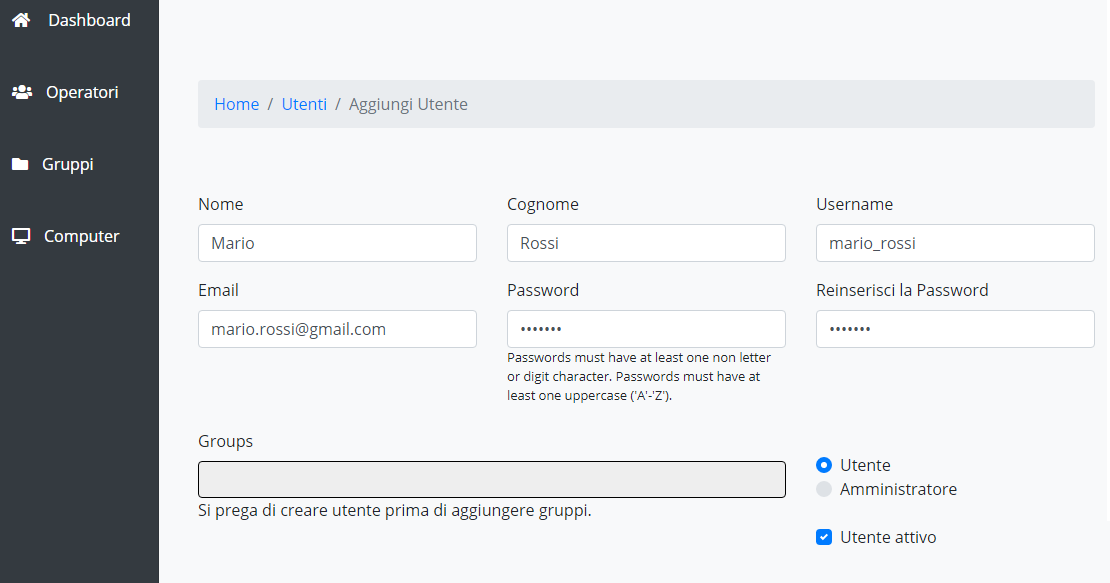Viewport: 1110px width, 583px height.
Task: Click the Gruppi folder icon
Action: pyautogui.click(x=20, y=164)
